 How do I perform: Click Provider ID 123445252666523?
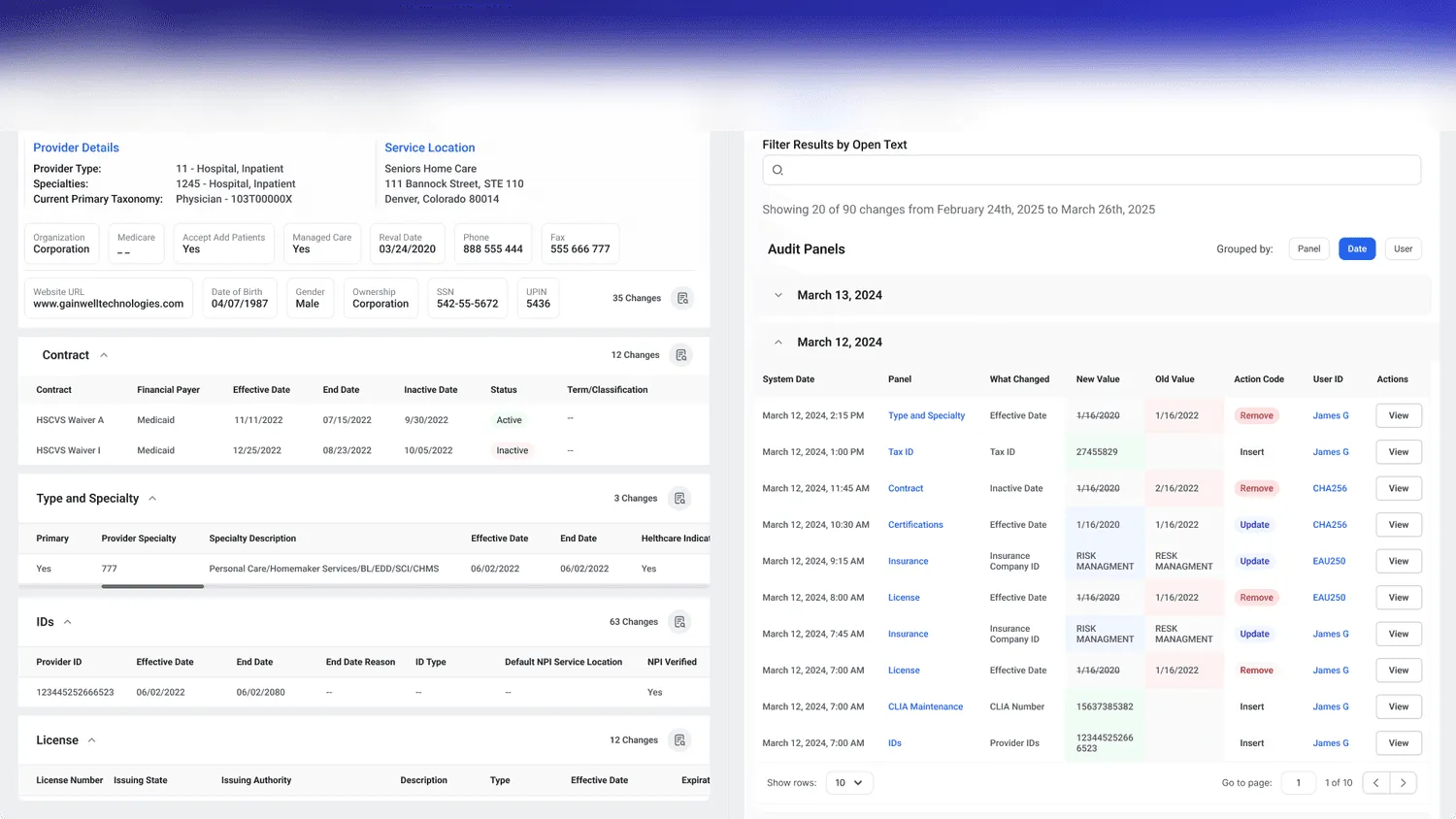75,693
